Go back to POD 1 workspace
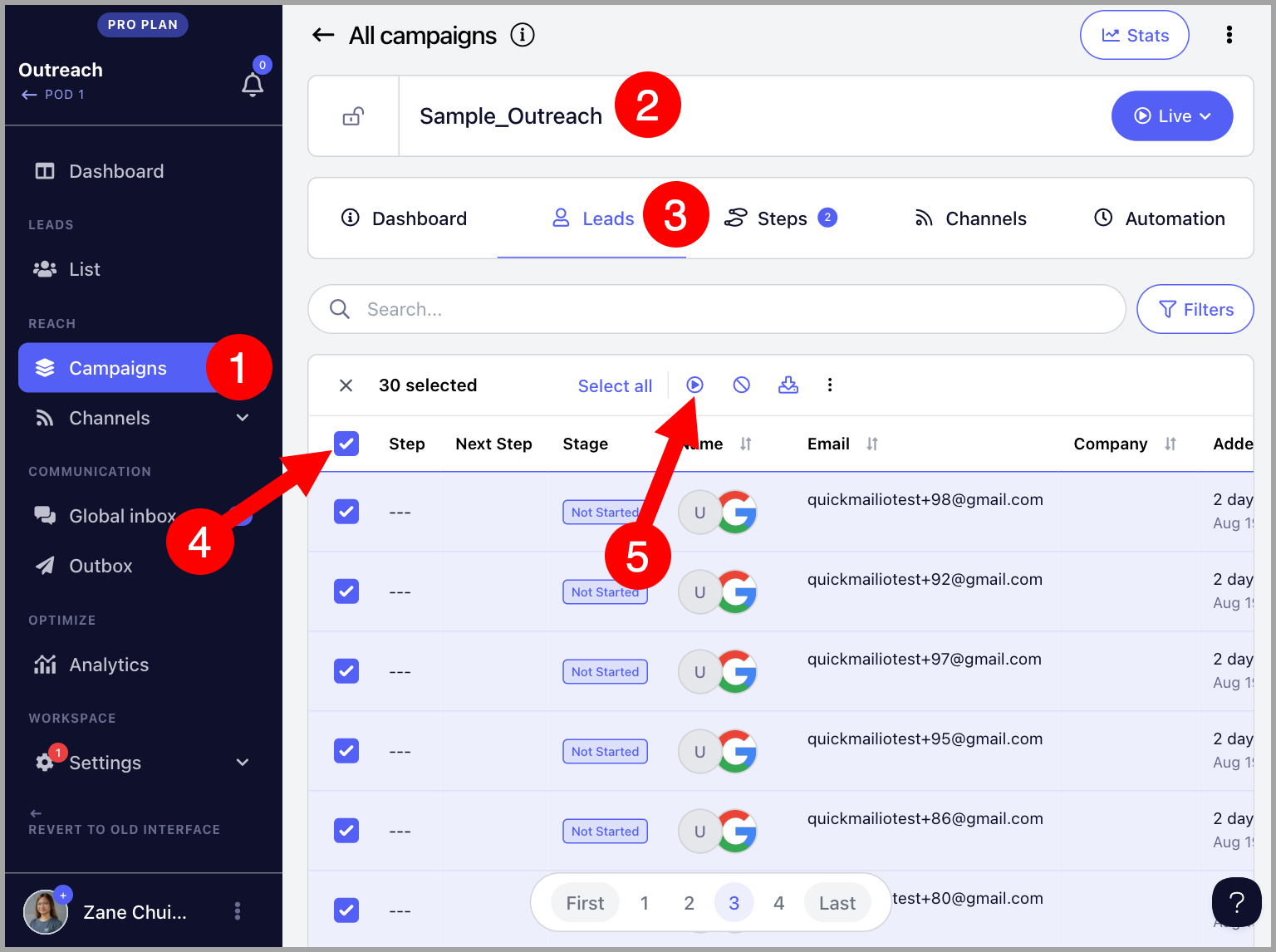 point(53,95)
